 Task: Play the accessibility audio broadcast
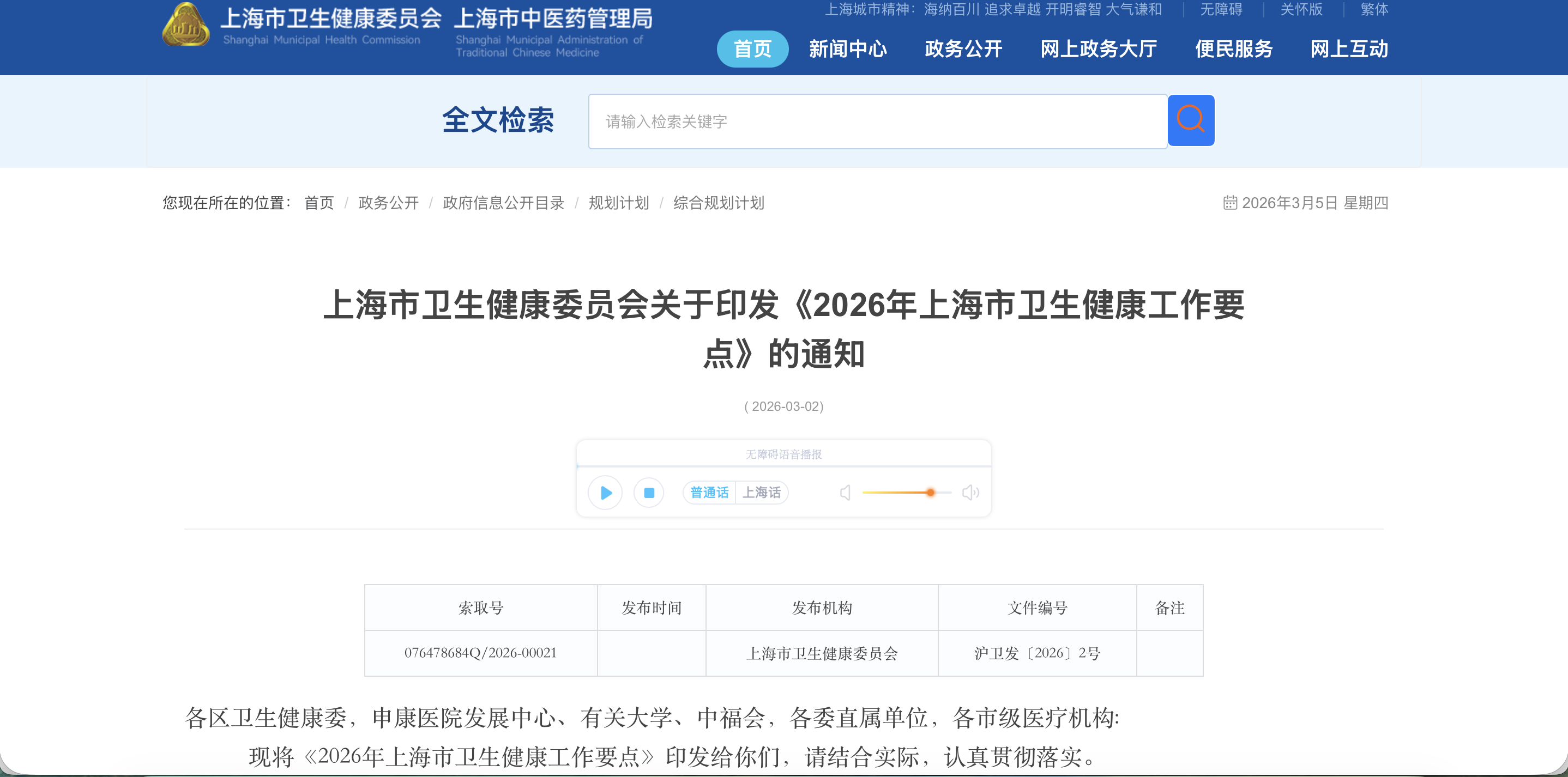(605, 492)
